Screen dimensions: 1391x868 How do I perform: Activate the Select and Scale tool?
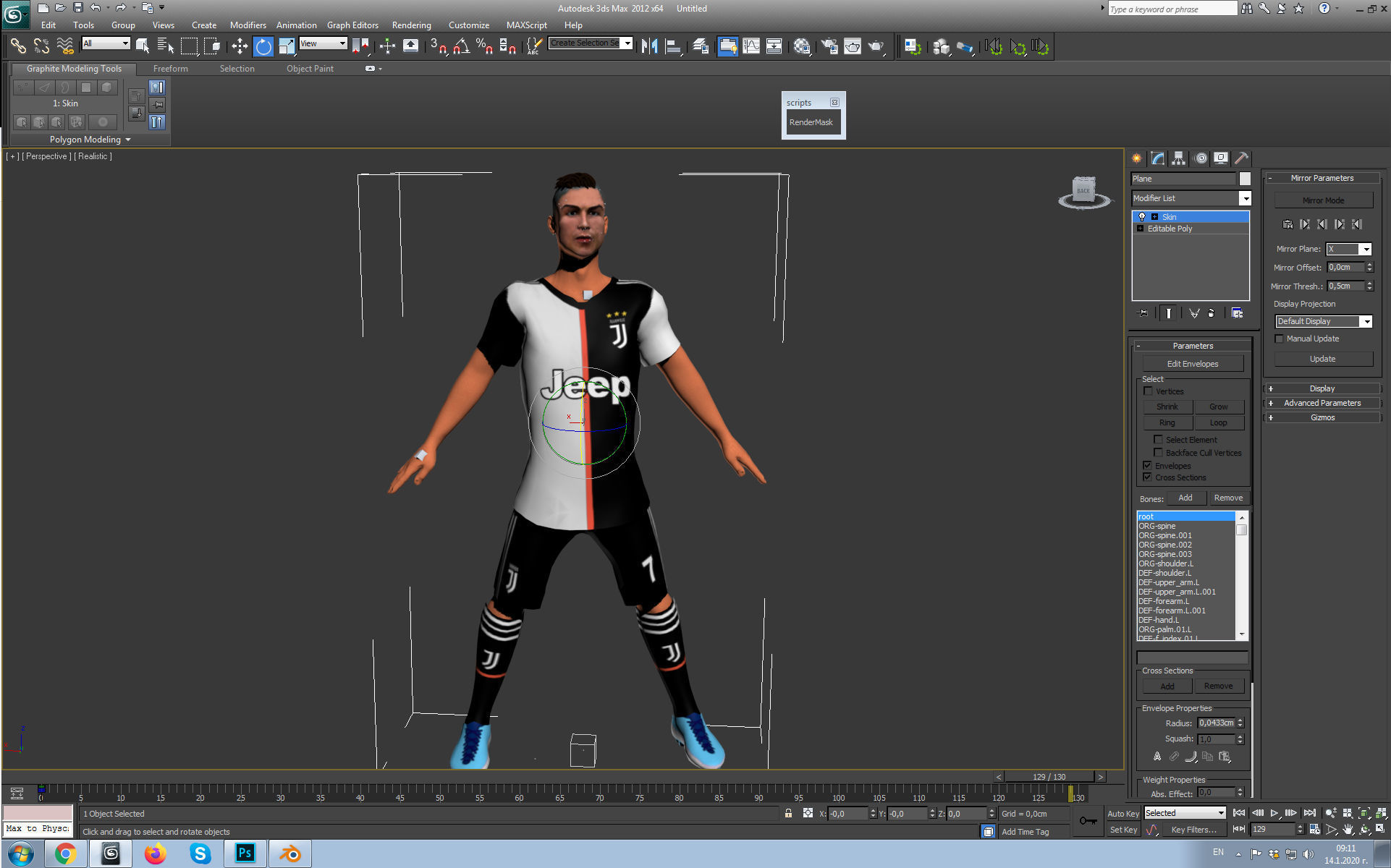(x=287, y=47)
